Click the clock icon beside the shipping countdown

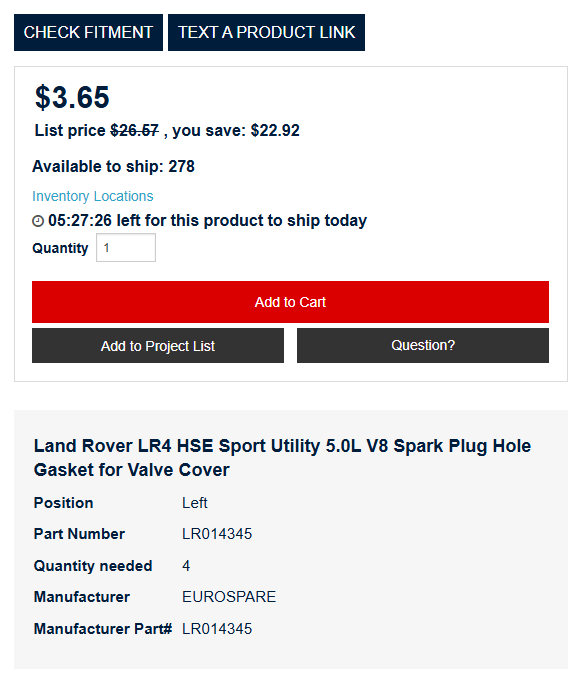click(x=38, y=221)
